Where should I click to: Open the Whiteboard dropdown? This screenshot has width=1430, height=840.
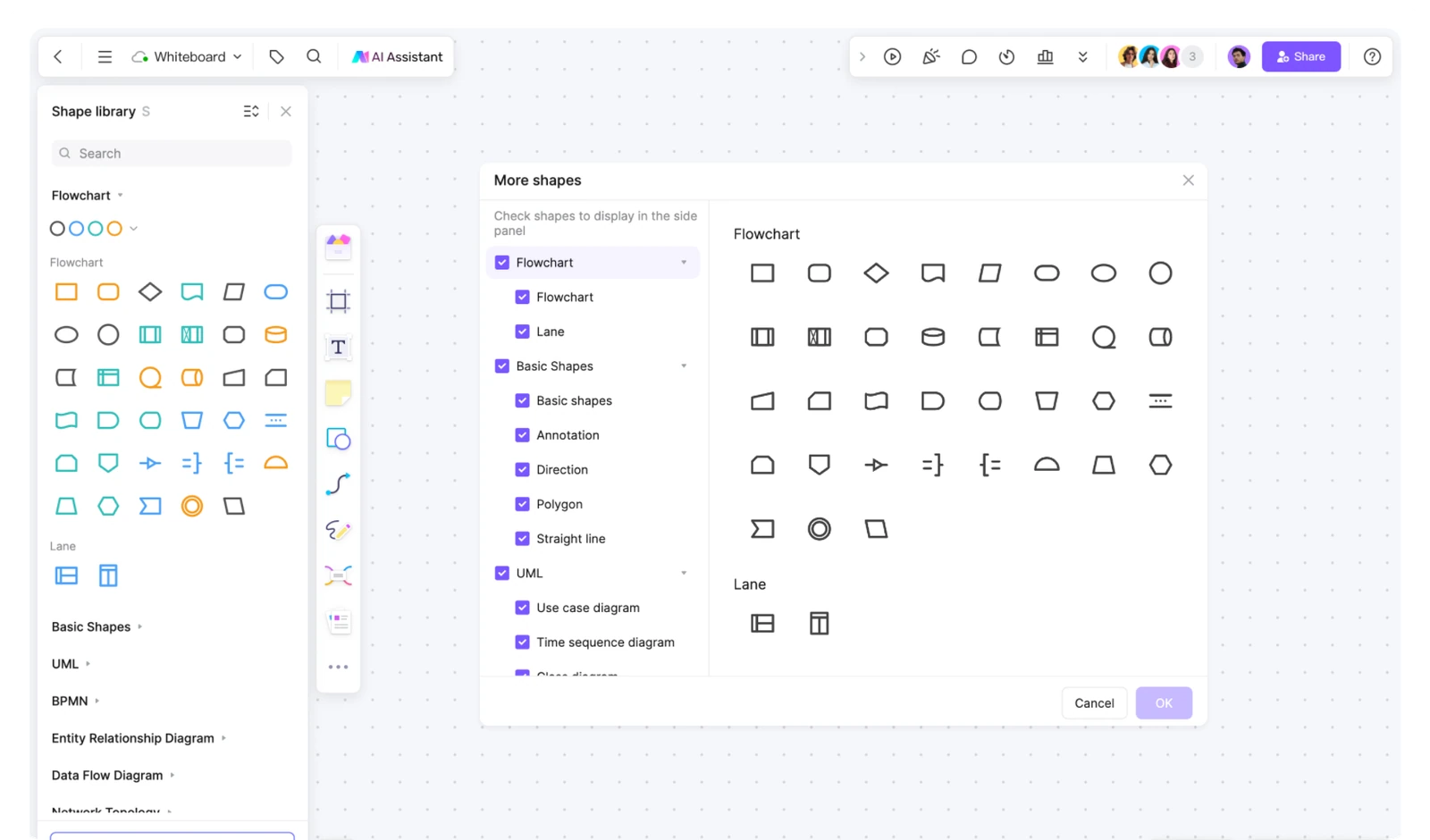pyautogui.click(x=187, y=56)
